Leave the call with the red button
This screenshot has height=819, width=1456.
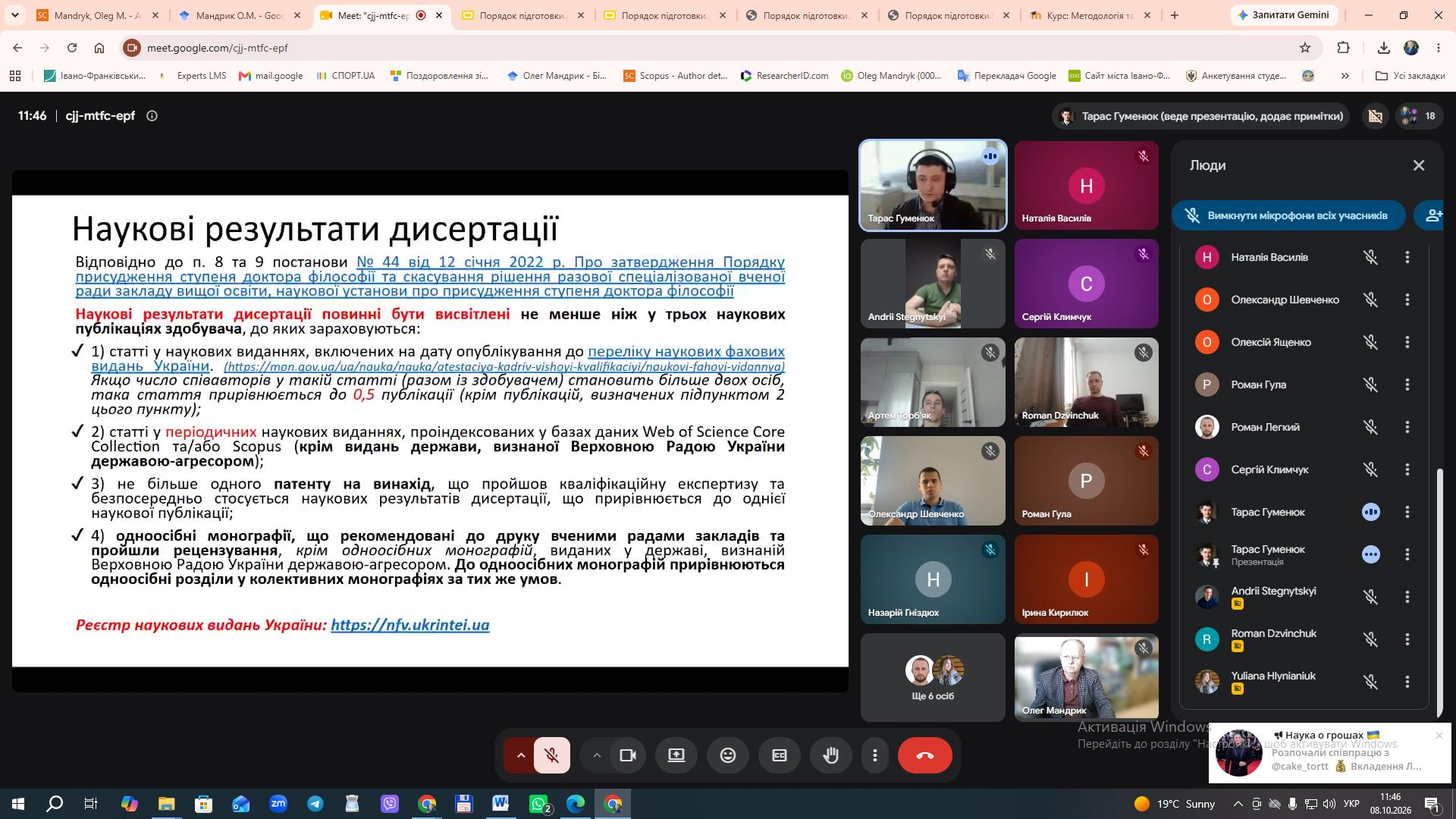(x=925, y=755)
